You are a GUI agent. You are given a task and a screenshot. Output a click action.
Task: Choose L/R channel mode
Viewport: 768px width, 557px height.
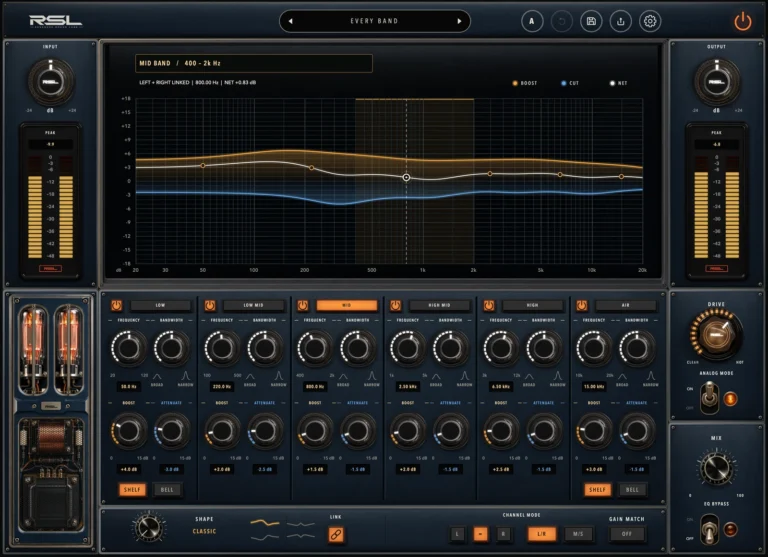(x=542, y=534)
